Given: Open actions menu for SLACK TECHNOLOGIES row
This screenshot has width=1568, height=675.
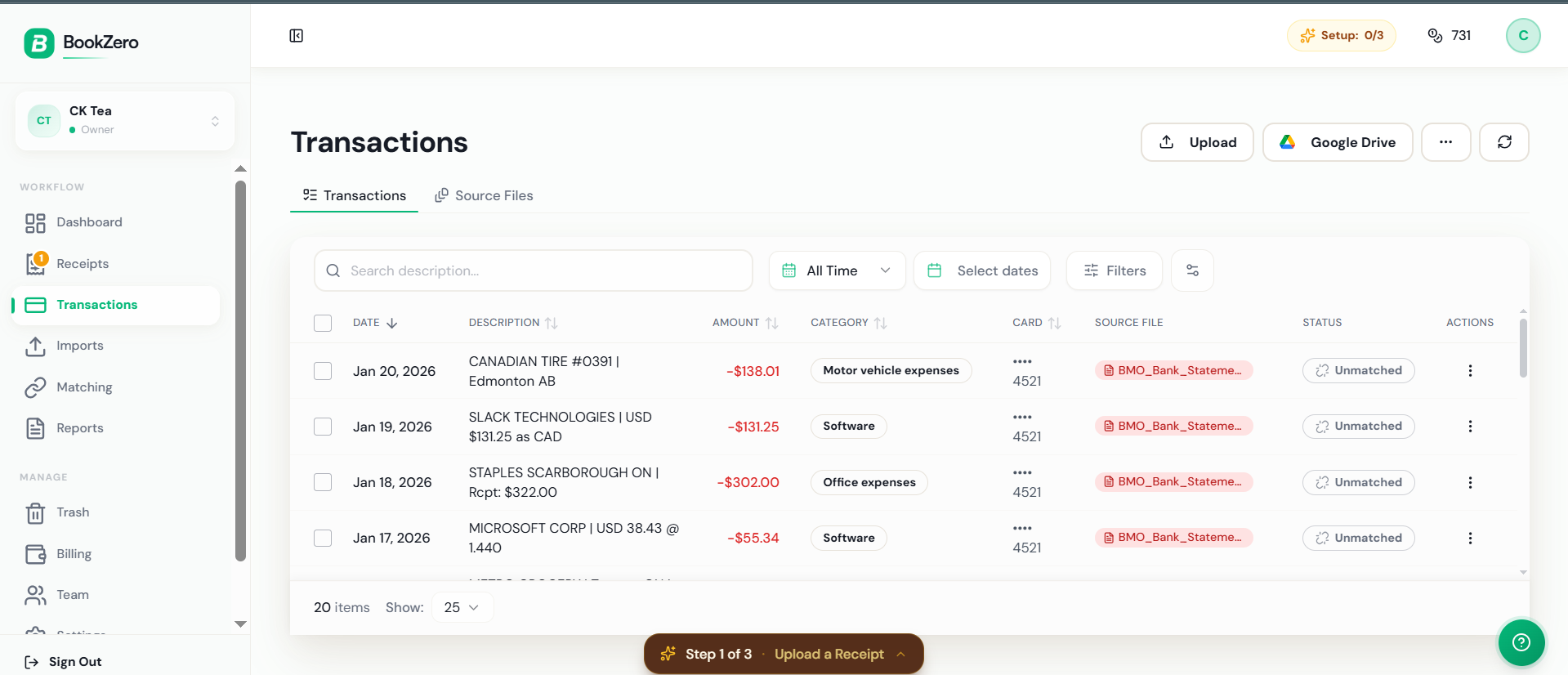Looking at the screenshot, I should 1470,427.
